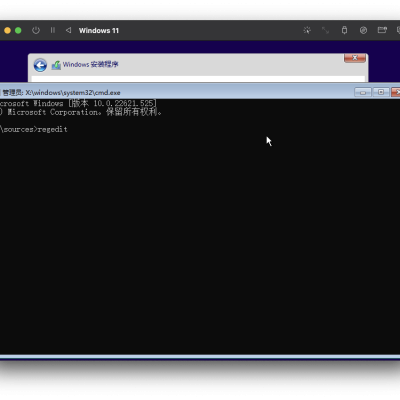Click the Windows Setup program icon
This screenshot has width=400, height=400.
coord(56,65)
